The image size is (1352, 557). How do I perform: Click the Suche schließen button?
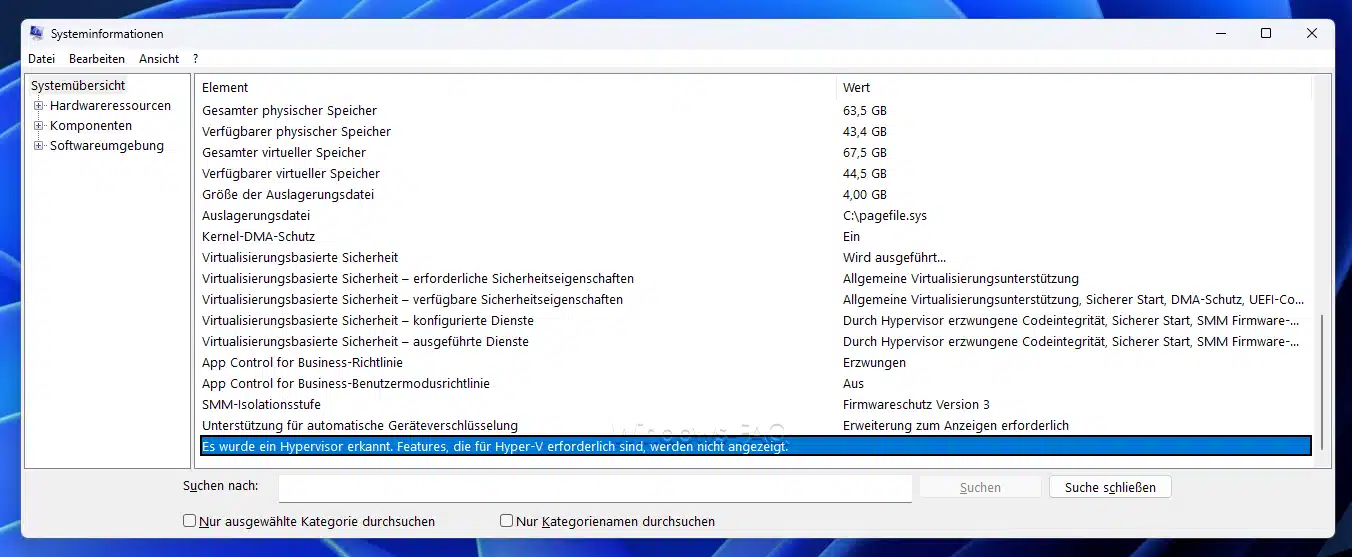pos(1110,487)
